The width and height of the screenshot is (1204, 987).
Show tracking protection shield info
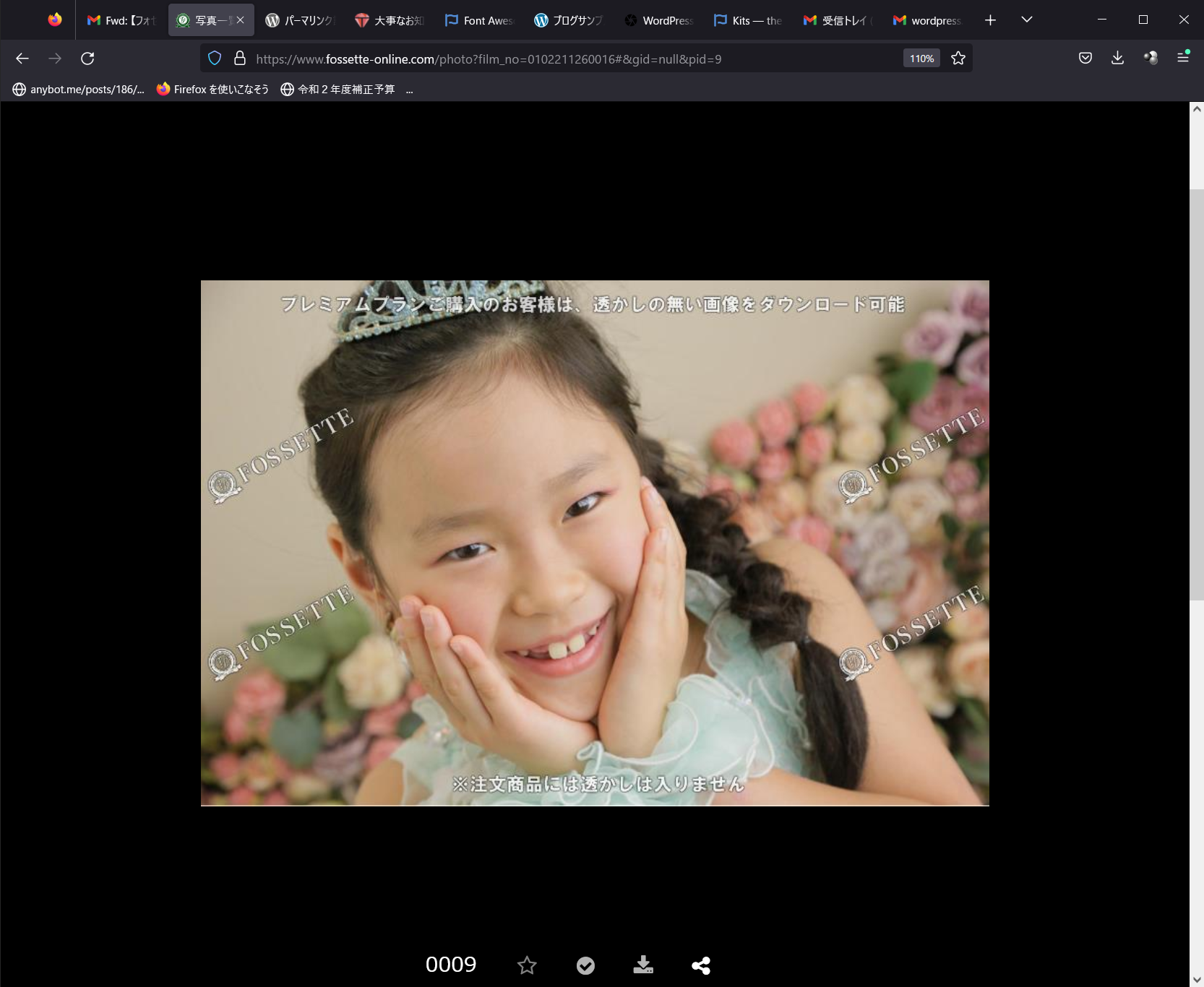coord(215,59)
